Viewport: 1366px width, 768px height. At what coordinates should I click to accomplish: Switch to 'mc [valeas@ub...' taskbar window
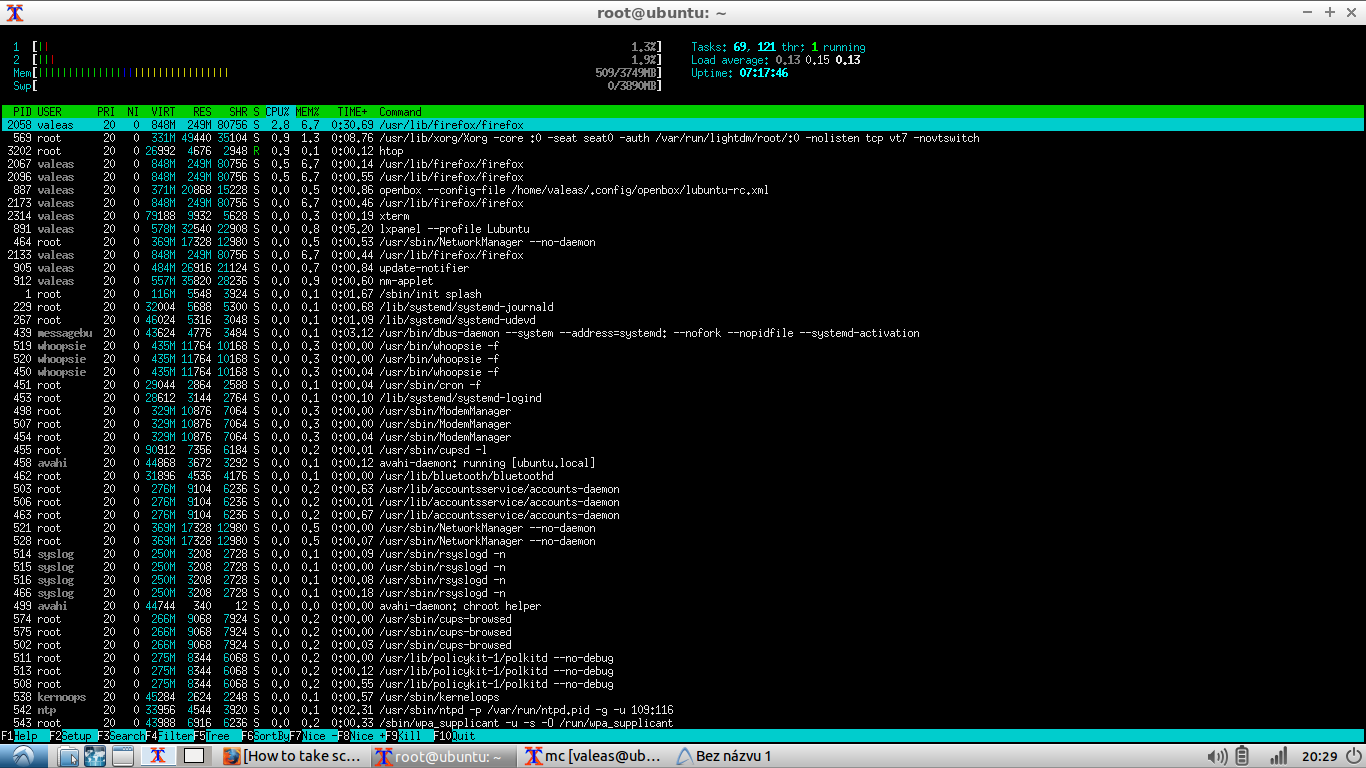(594, 756)
